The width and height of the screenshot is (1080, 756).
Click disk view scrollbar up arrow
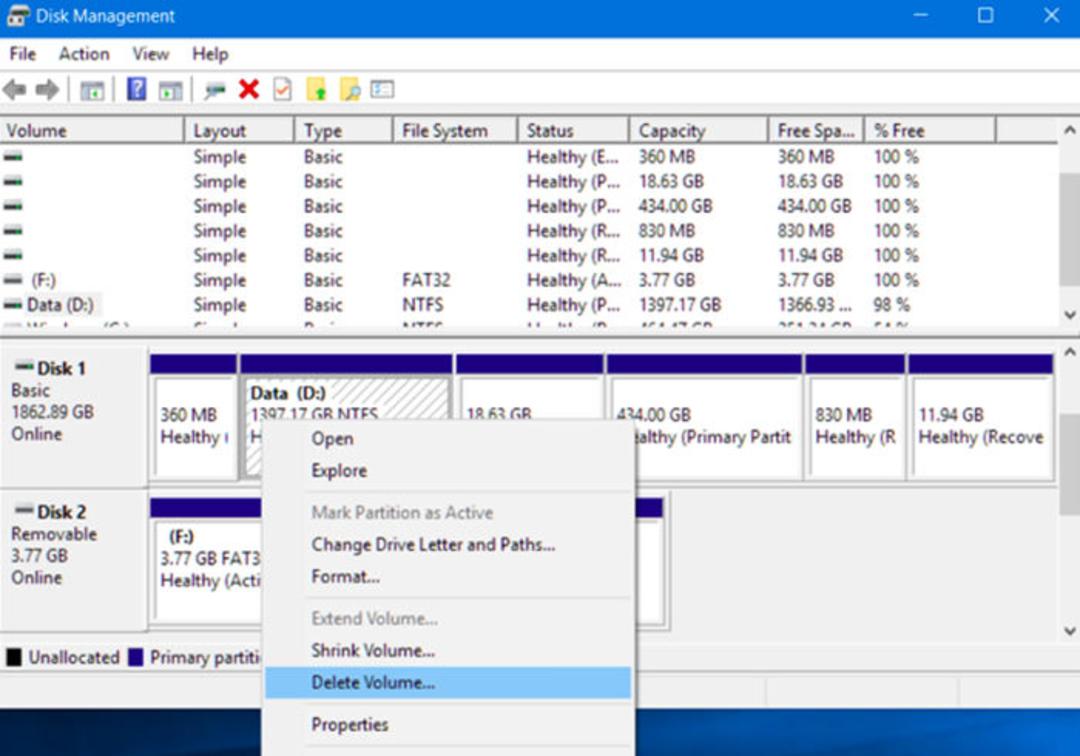1069,351
